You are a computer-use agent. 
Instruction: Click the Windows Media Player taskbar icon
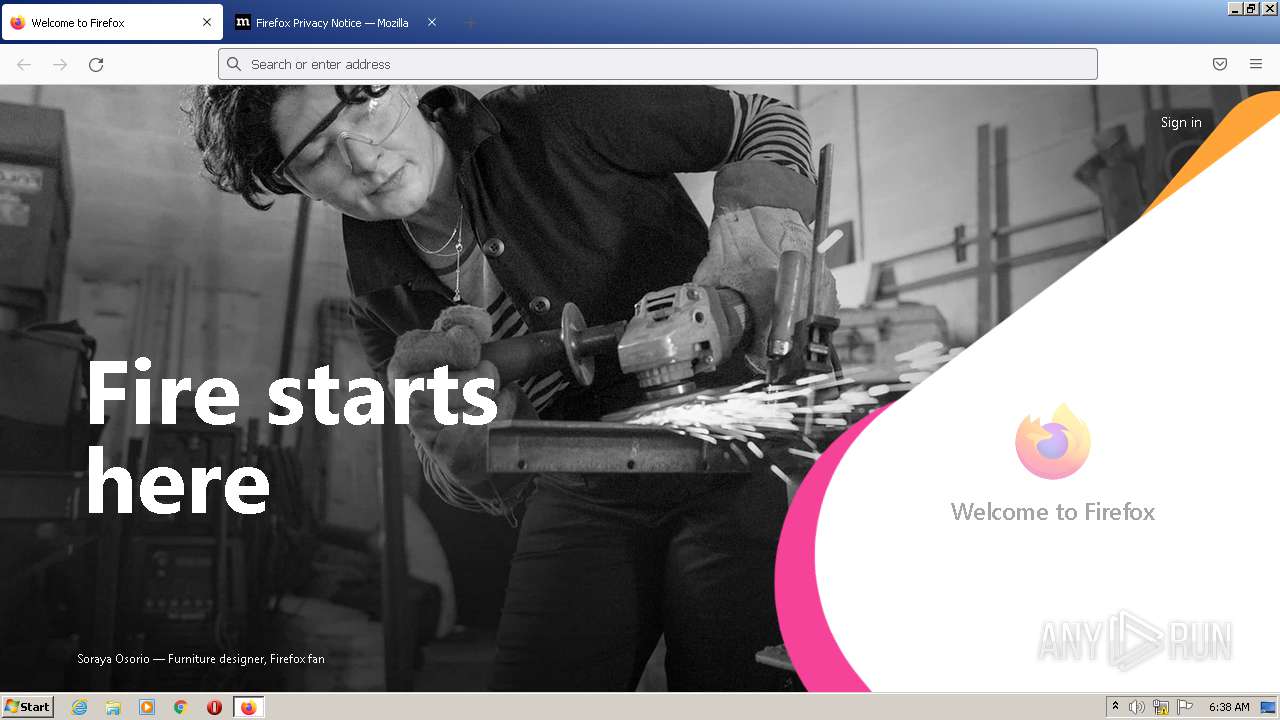(x=147, y=707)
